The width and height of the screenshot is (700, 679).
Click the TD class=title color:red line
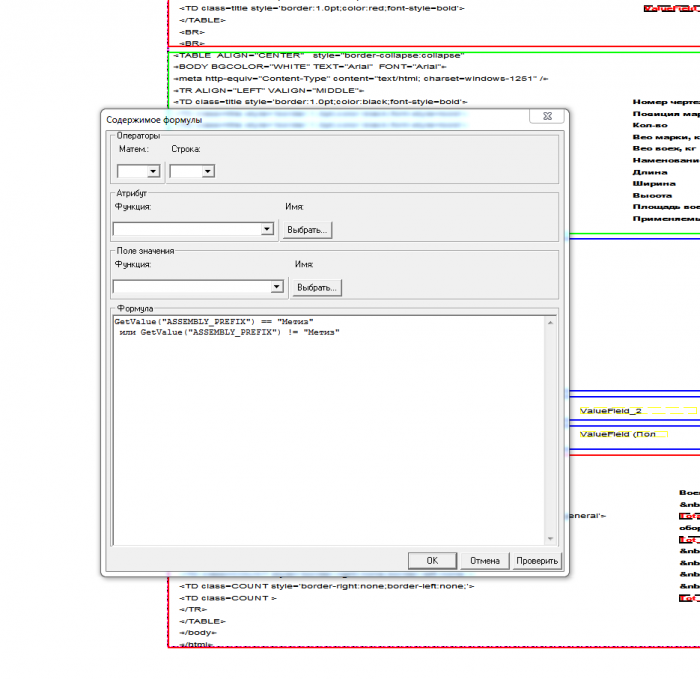point(321,8)
